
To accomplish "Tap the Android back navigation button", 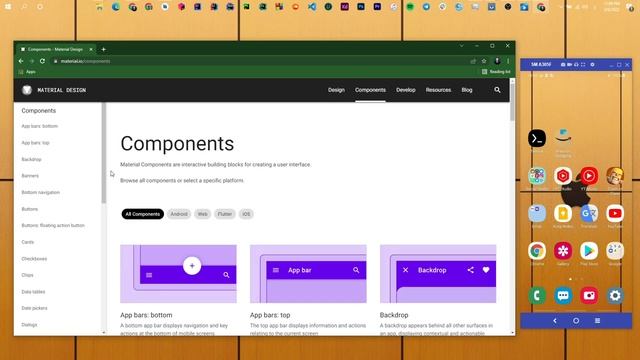I will (x=555, y=321).
